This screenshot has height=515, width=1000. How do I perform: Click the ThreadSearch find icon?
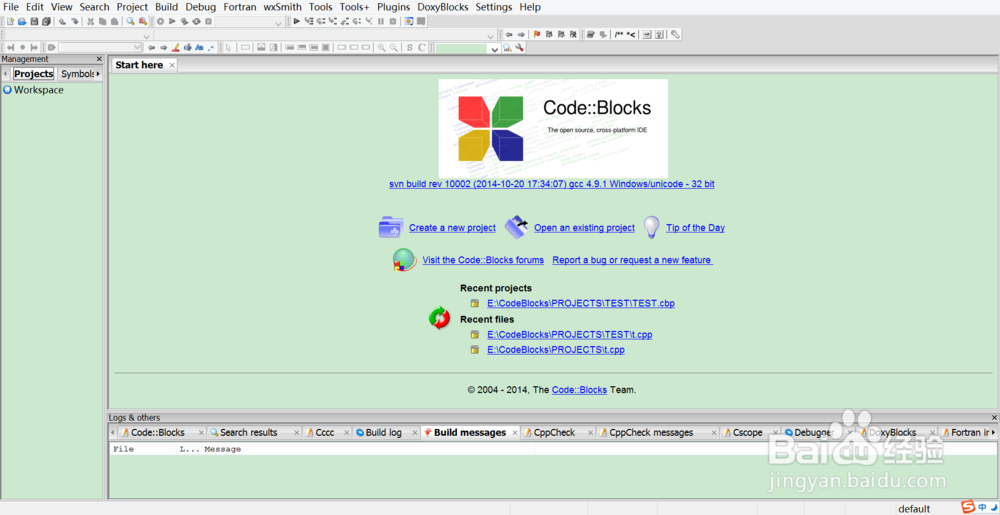(507, 47)
